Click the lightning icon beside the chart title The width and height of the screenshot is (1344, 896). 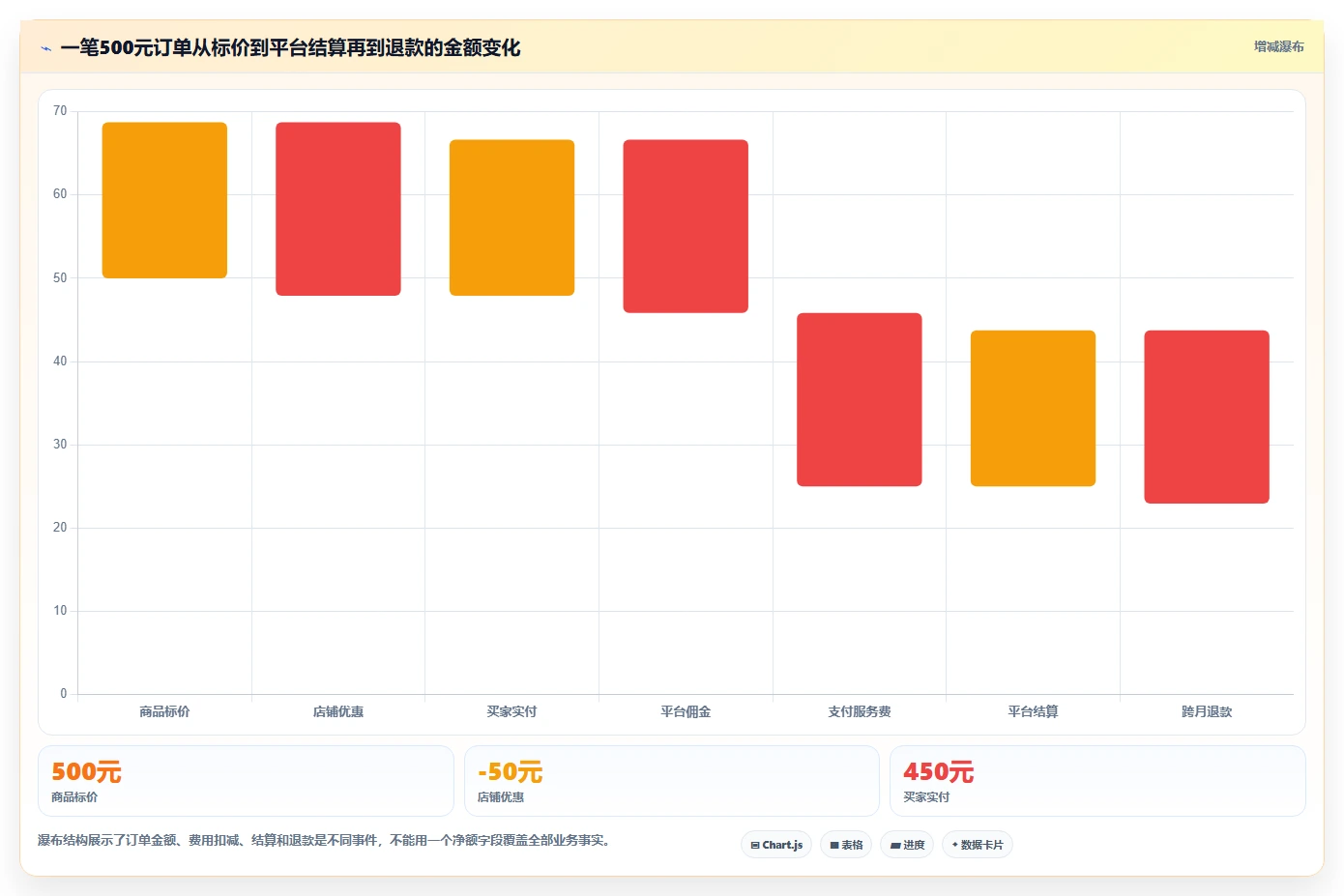click(x=45, y=48)
